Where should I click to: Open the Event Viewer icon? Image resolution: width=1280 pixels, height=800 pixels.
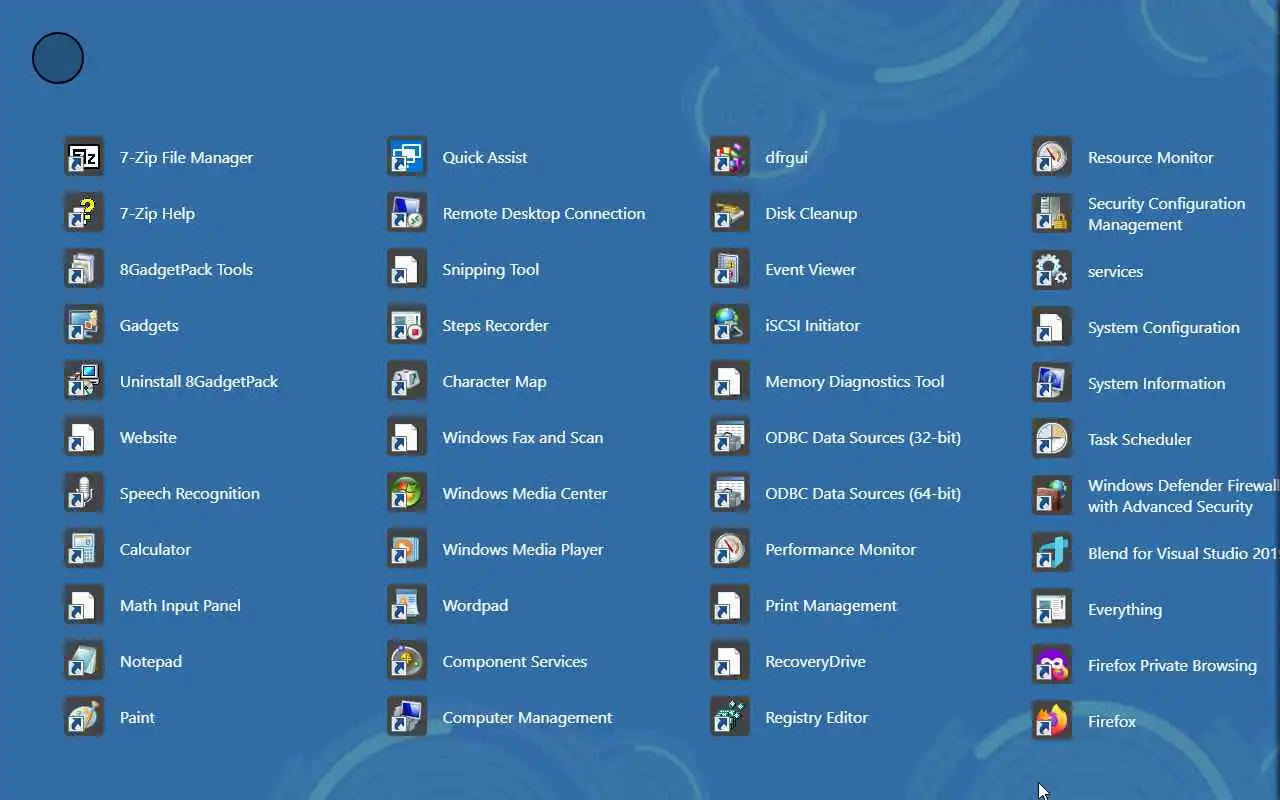click(x=730, y=269)
